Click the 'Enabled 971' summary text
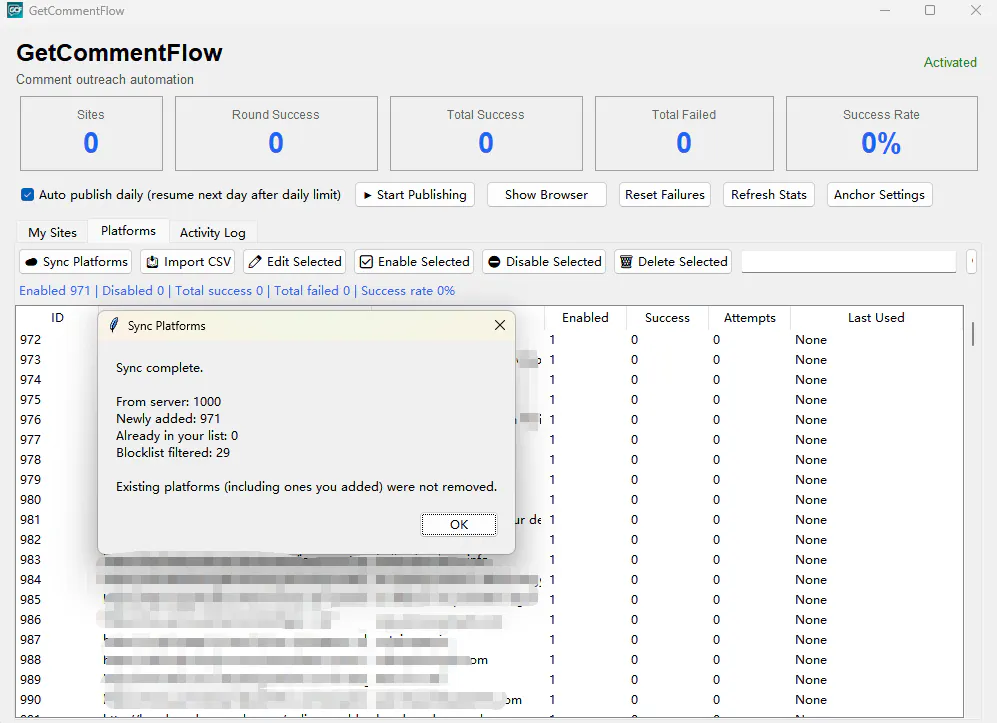The image size is (997, 723). (x=55, y=291)
